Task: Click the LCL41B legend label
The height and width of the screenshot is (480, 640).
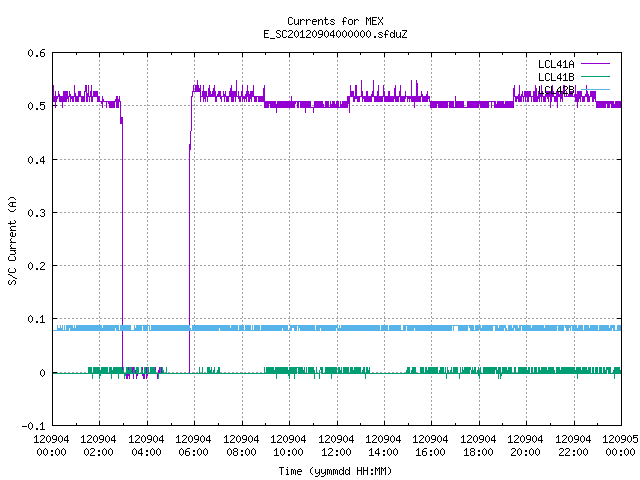Action: [556, 77]
